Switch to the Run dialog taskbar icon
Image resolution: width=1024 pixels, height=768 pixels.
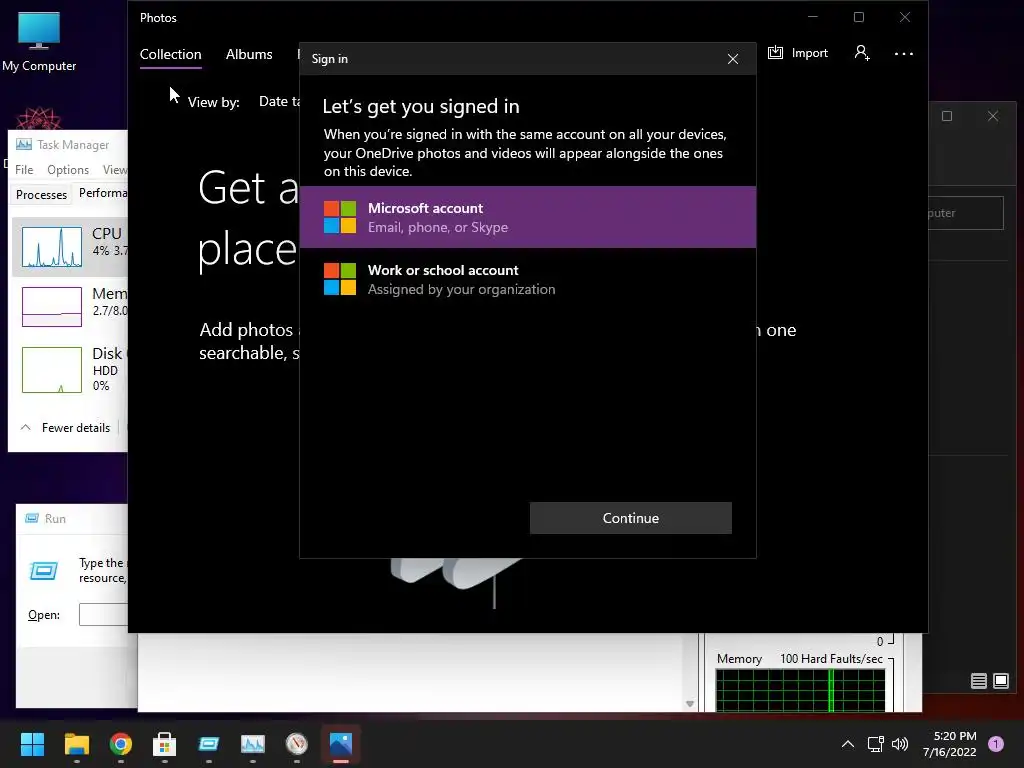(x=208, y=744)
